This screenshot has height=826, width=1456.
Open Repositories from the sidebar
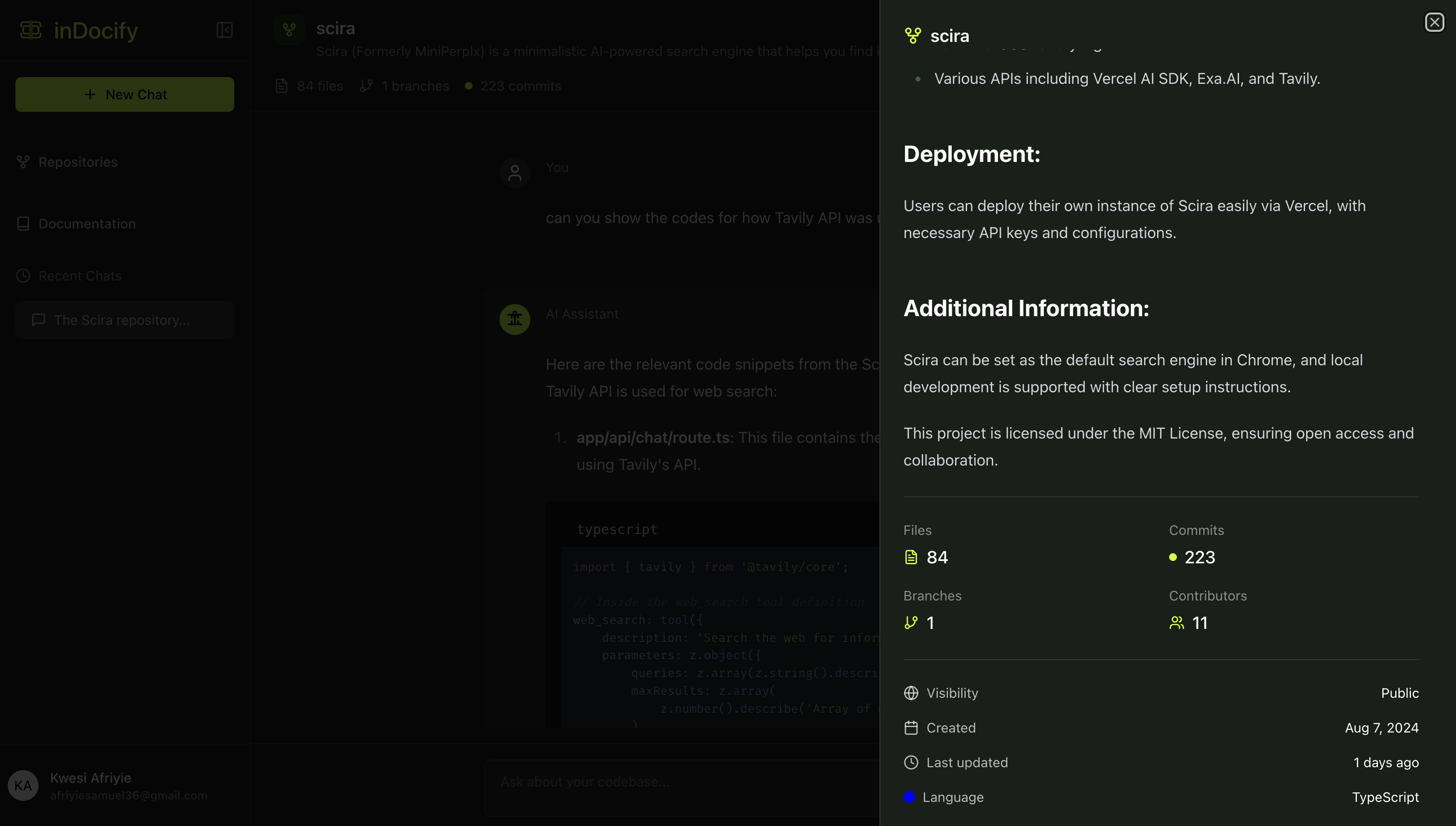tap(78, 162)
